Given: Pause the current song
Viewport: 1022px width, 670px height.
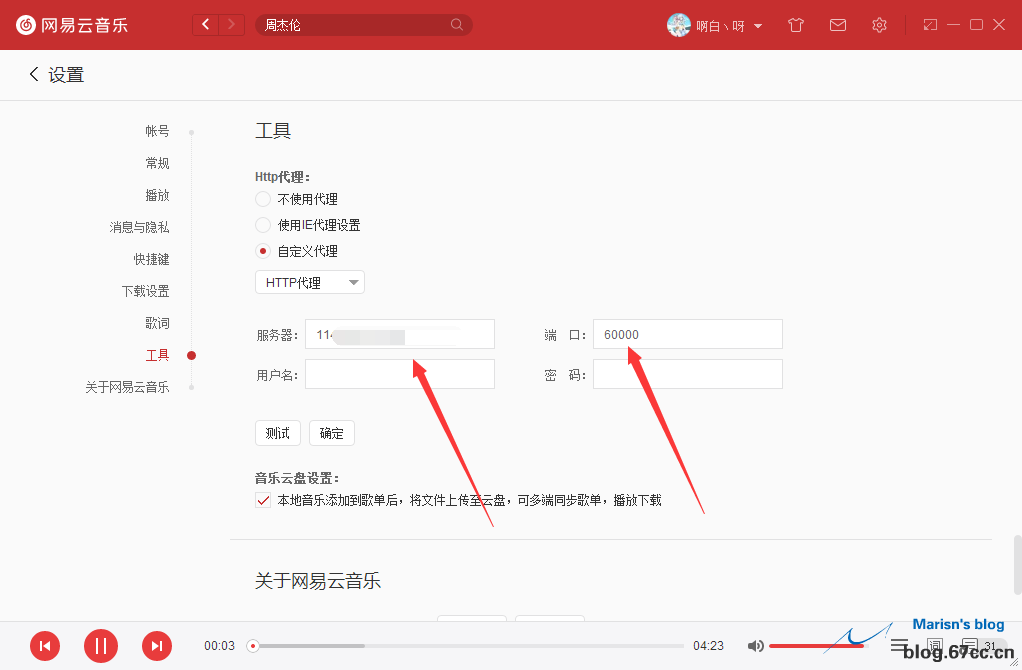Looking at the screenshot, I should (100, 646).
